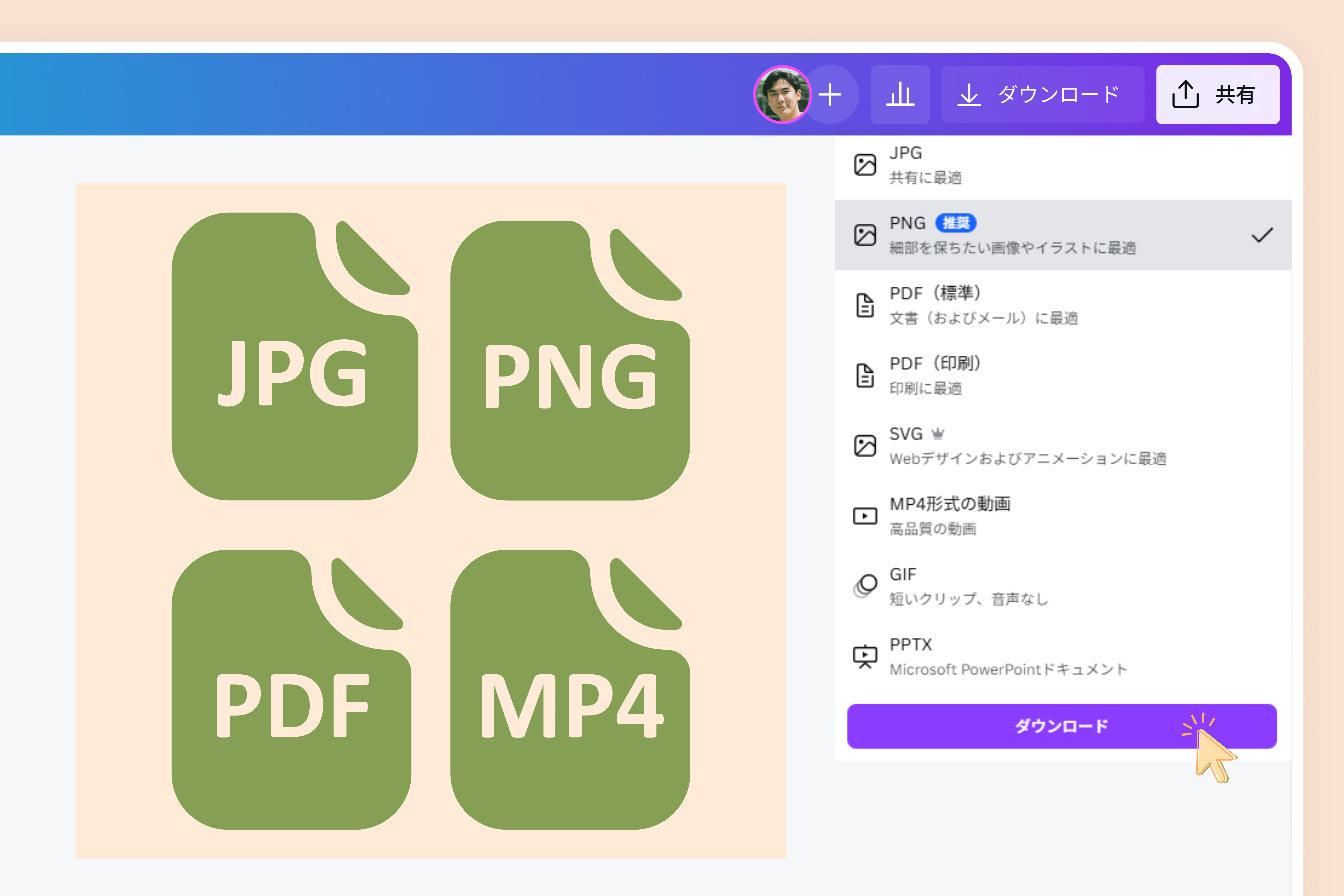Choose the GIF format option
This screenshot has width=1344, height=896.
(1063, 586)
